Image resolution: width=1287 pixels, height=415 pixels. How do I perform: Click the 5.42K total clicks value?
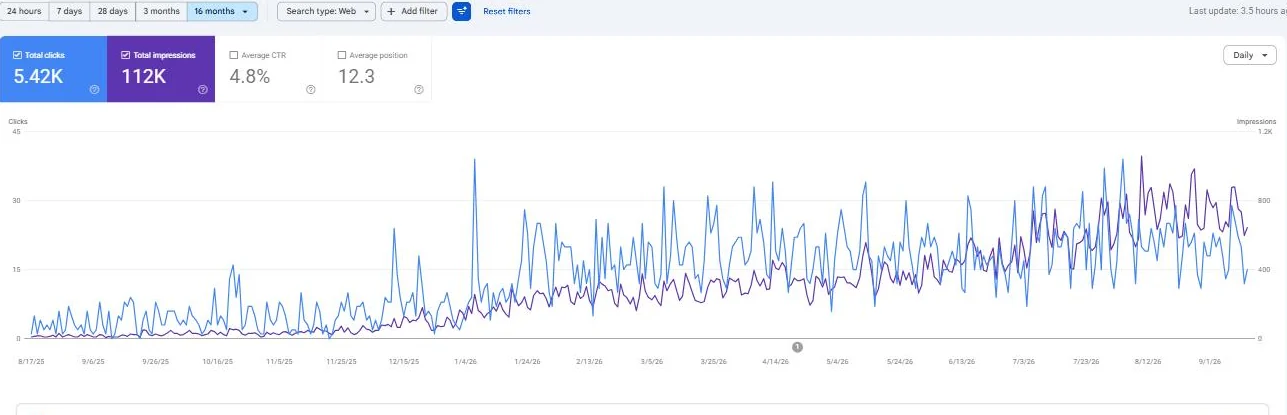click(x=38, y=76)
